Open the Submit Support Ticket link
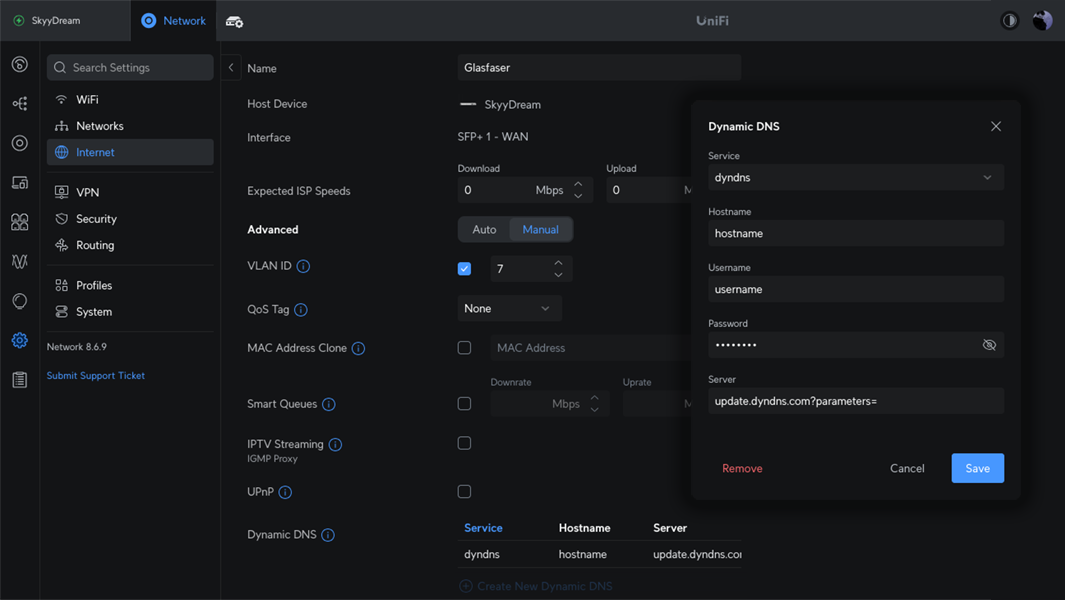This screenshot has width=1065, height=600. click(96, 376)
